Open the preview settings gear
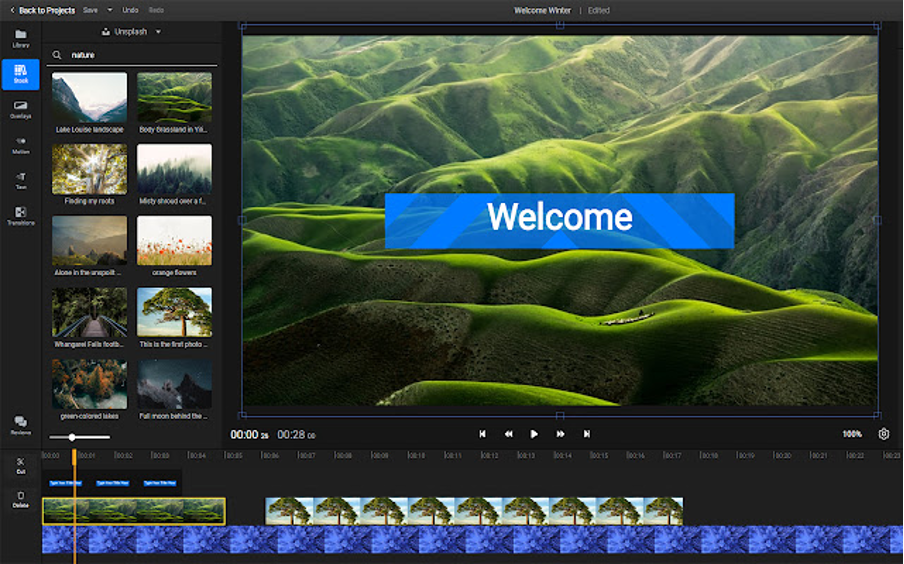The height and width of the screenshot is (564, 904). coord(884,434)
